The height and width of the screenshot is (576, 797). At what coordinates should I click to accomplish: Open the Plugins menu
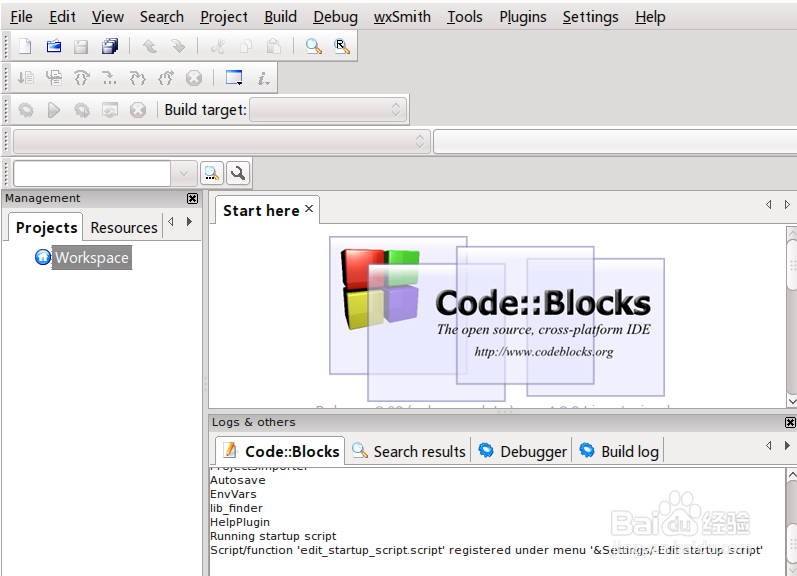[x=523, y=17]
